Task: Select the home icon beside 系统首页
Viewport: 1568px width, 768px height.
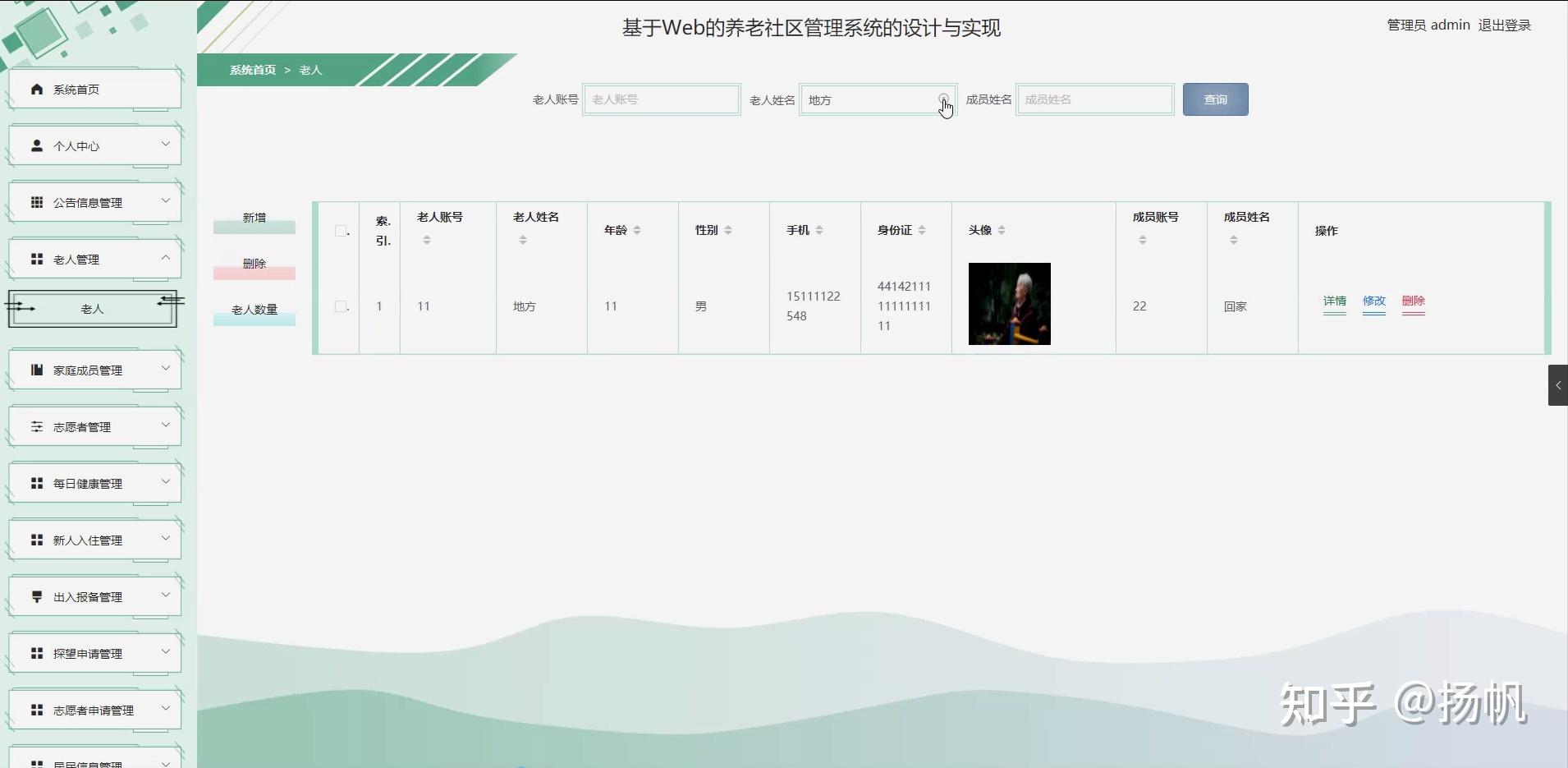Action: click(35, 89)
